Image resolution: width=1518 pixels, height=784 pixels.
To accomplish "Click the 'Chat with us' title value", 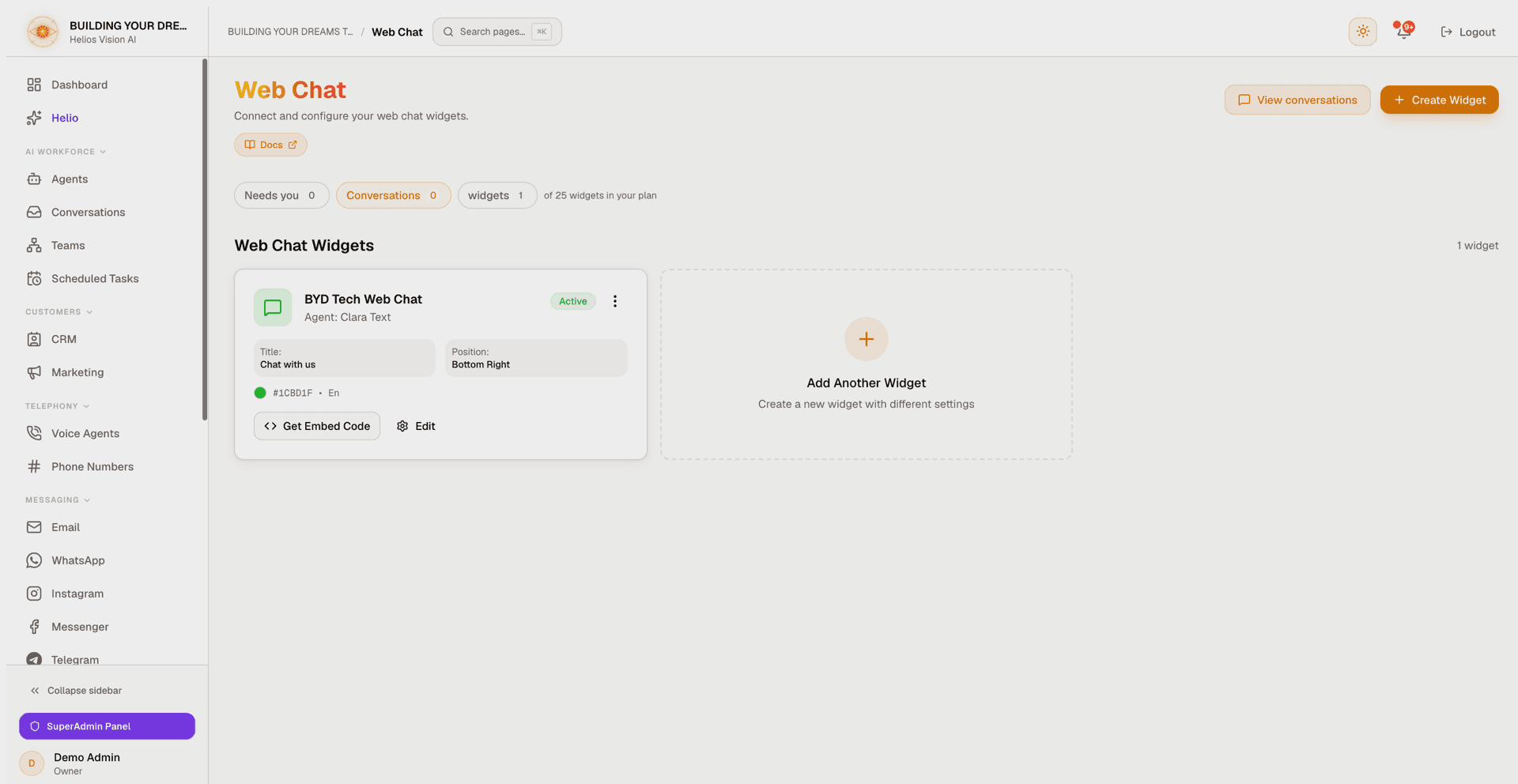I will pos(288,364).
